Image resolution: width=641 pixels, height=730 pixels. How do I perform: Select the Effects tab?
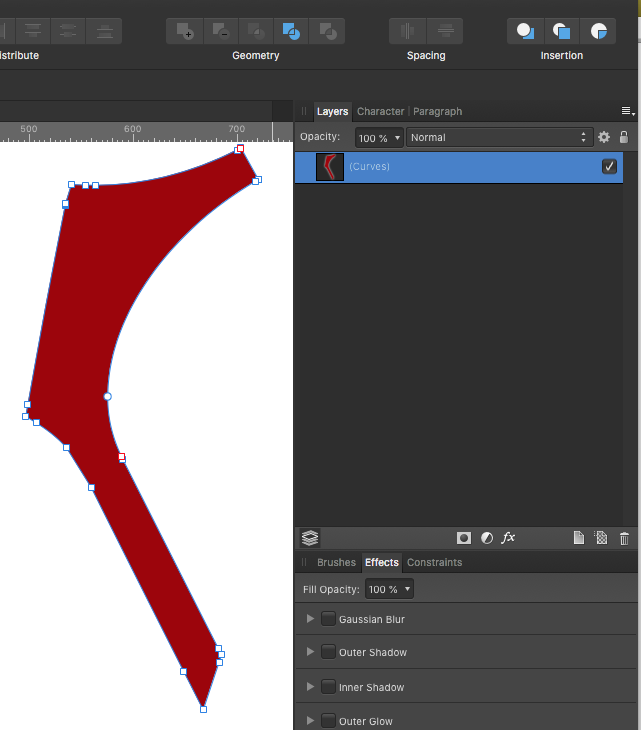pyautogui.click(x=382, y=562)
